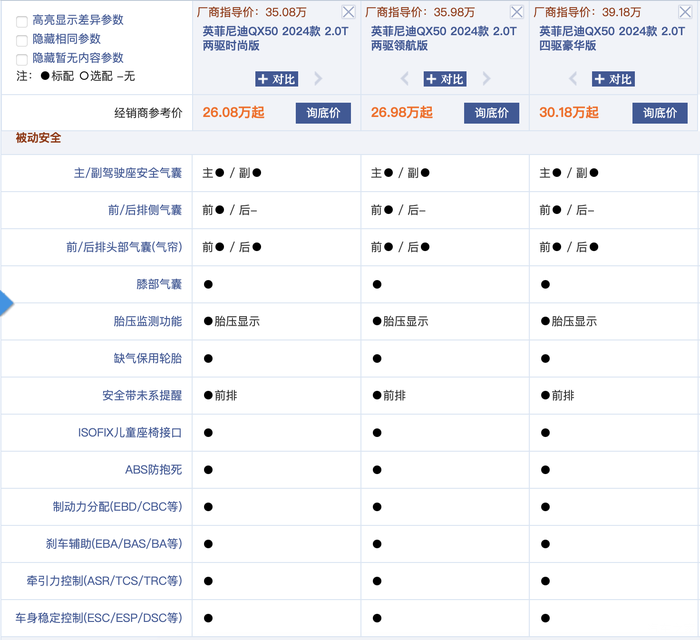Screen dimensions: 700x640
Task: Check the 隐藏暂无内容参数 option
Action: [x=22, y=59]
